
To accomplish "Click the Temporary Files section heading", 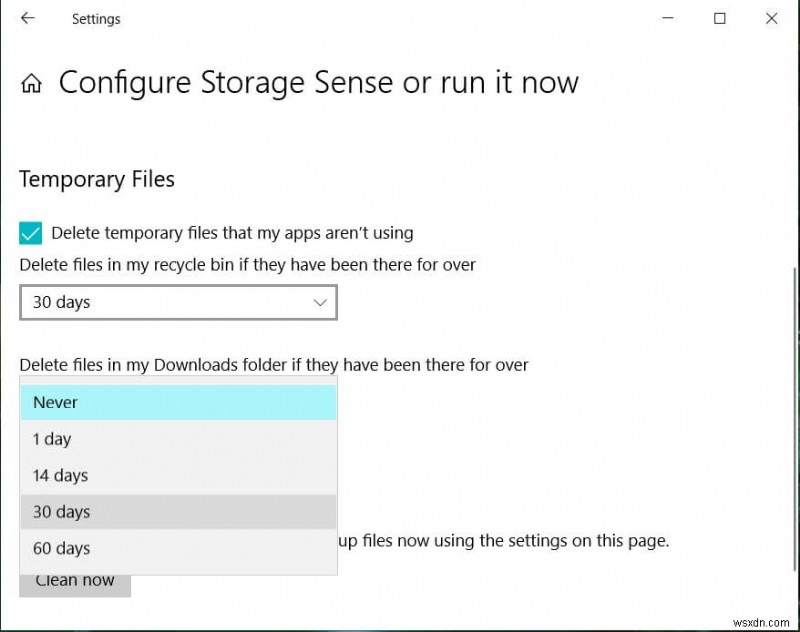I will click(97, 180).
